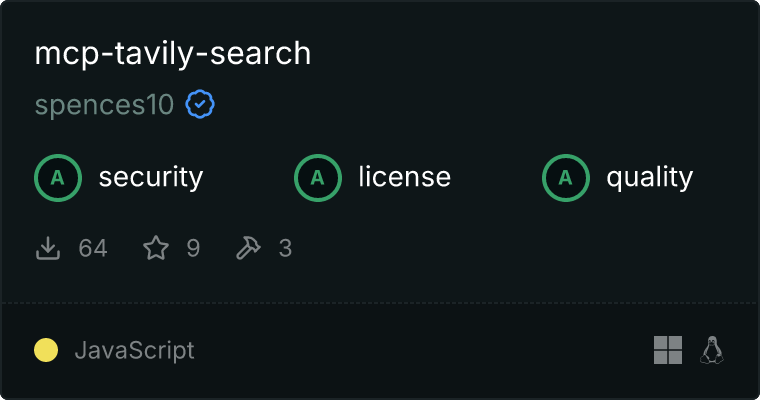Click the quality grade A badge

click(566, 178)
